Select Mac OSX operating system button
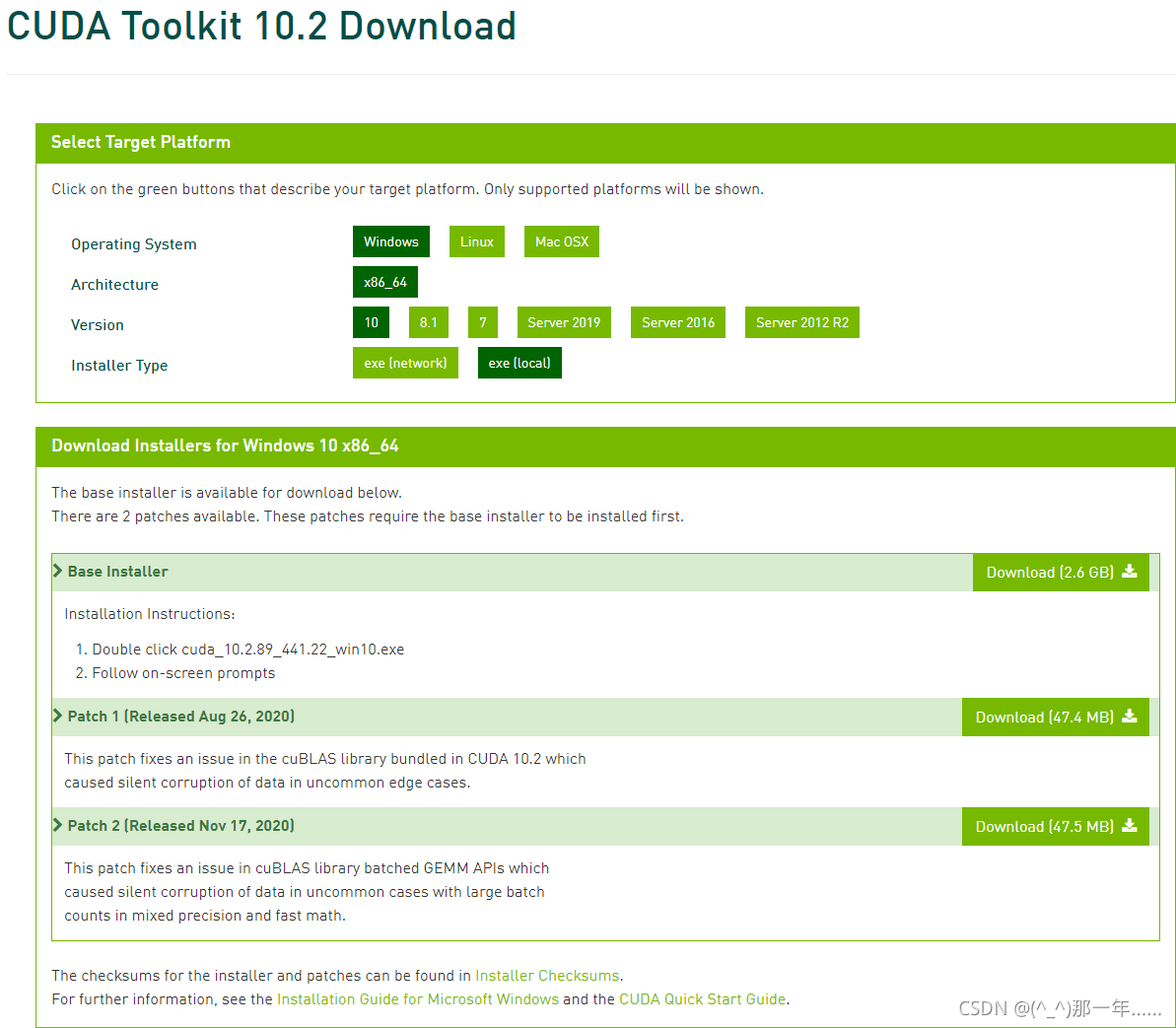 [561, 241]
